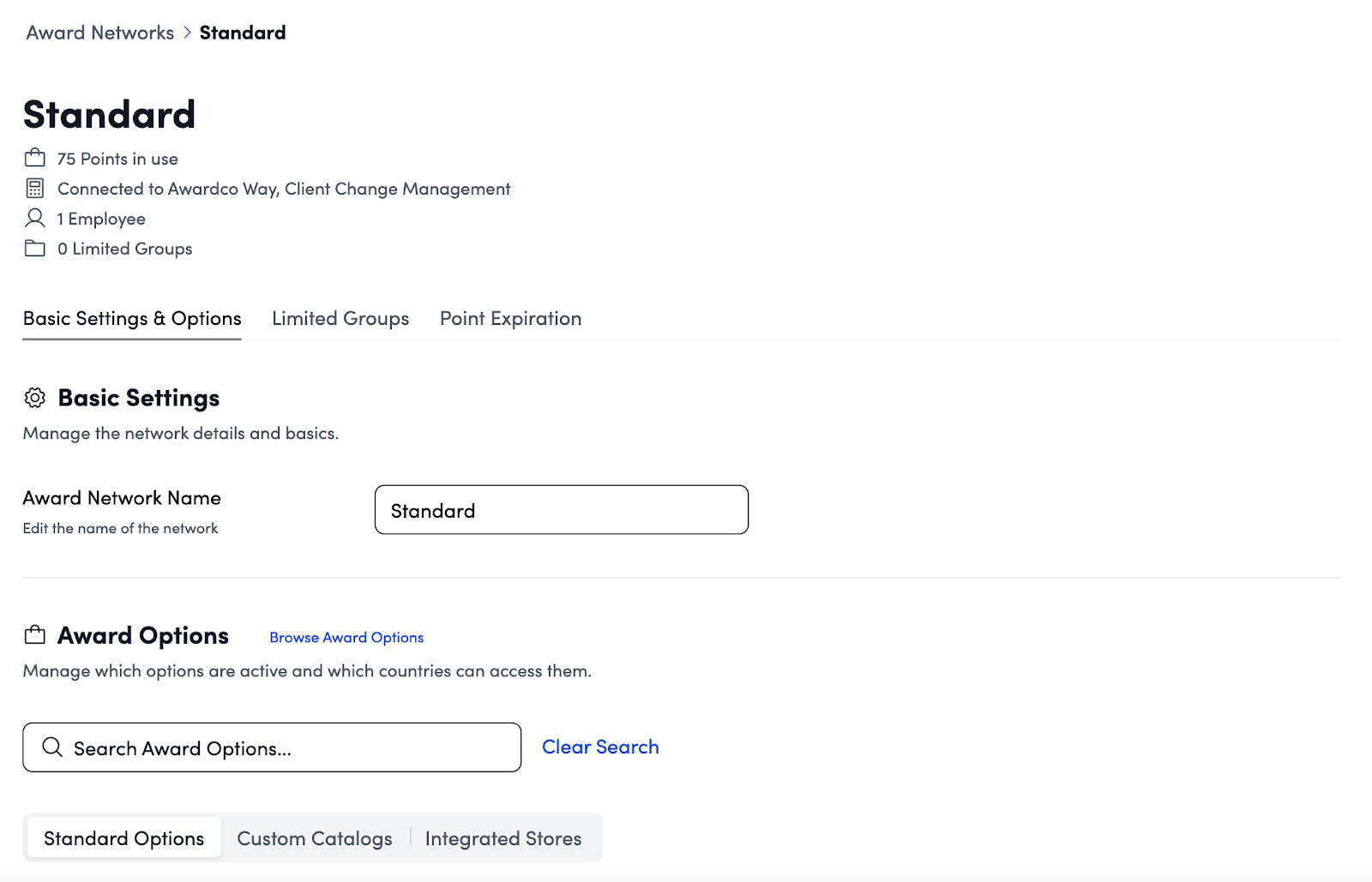The width and height of the screenshot is (1372, 882).
Task: Click the bag icon beside Award Options heading
Action: [x=34, y=635]
